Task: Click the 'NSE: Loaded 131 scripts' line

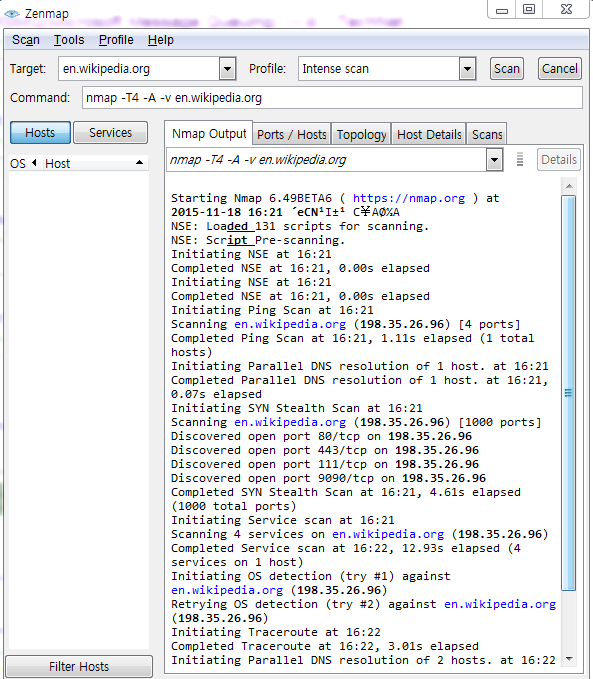Action: tap(300, 226)
